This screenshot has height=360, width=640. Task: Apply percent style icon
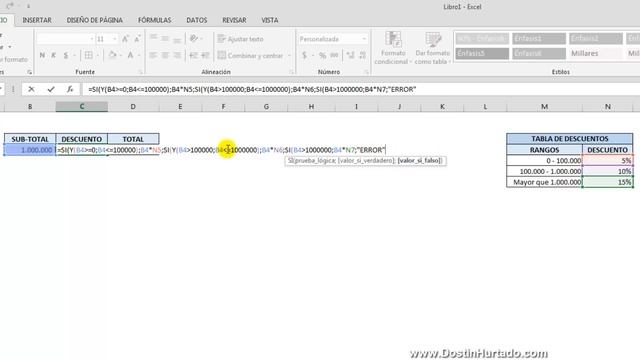(322, 55)
